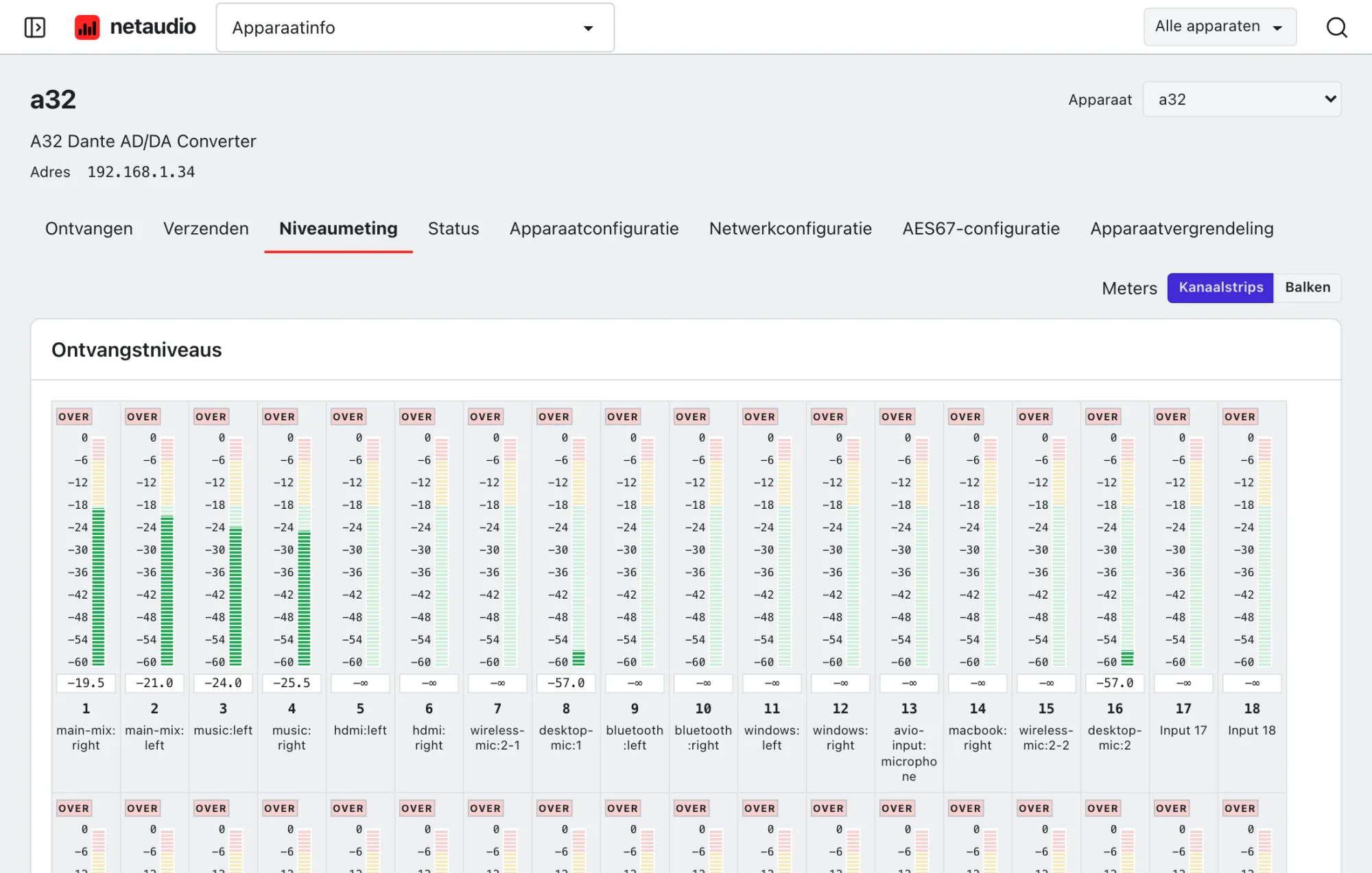Click OVER indicator on channel 8
The height and width of the screenshot is (873, 1372).
(554, 416)
